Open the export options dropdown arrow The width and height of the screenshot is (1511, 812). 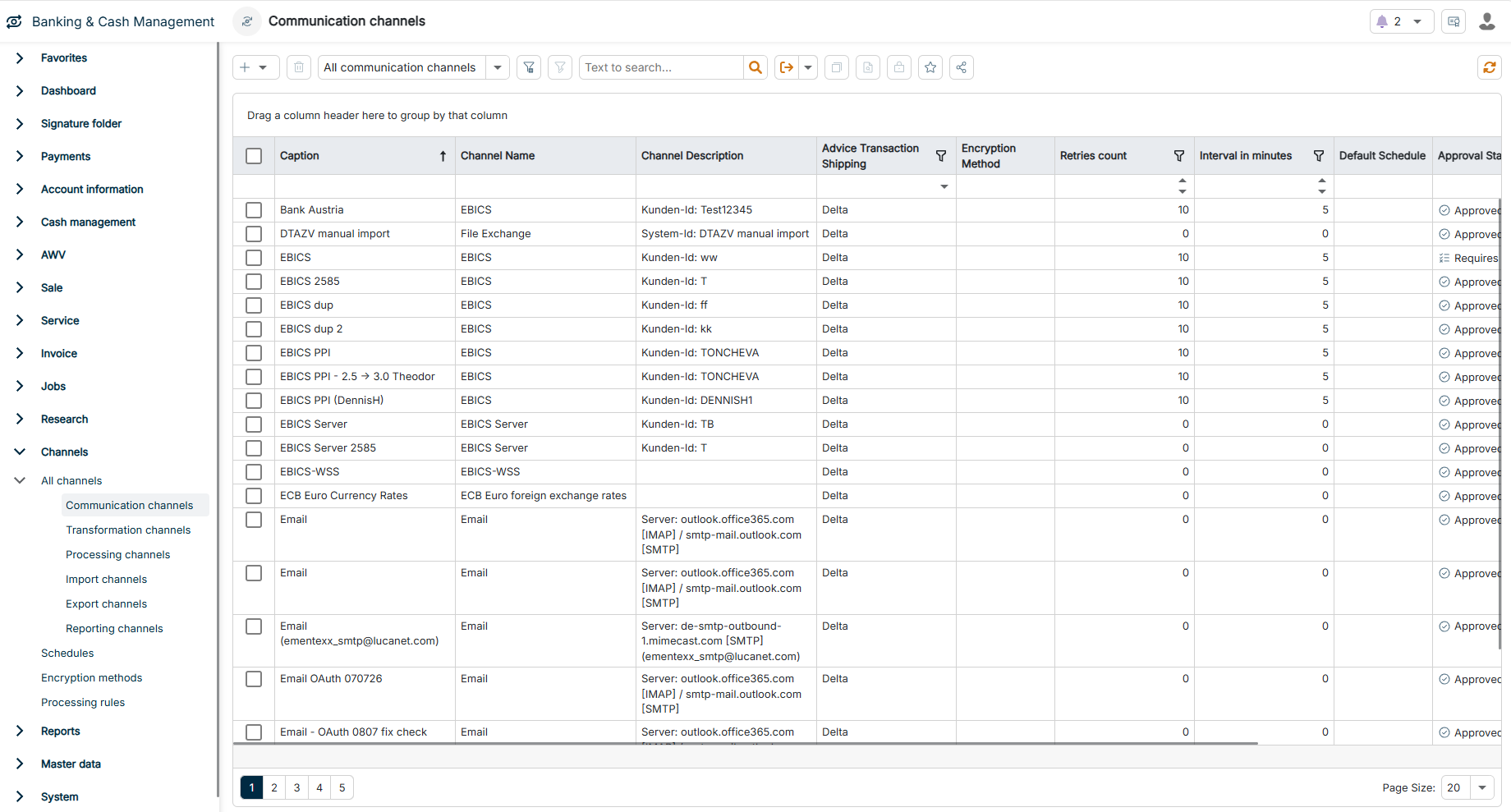[808, 67]
